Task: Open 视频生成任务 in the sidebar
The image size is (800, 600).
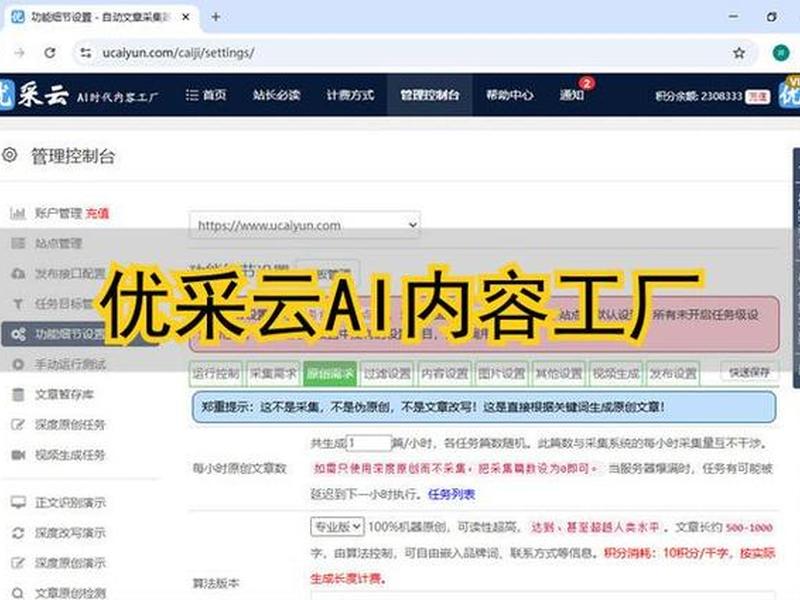Action: pyautogui.click(x=70, y=455)
